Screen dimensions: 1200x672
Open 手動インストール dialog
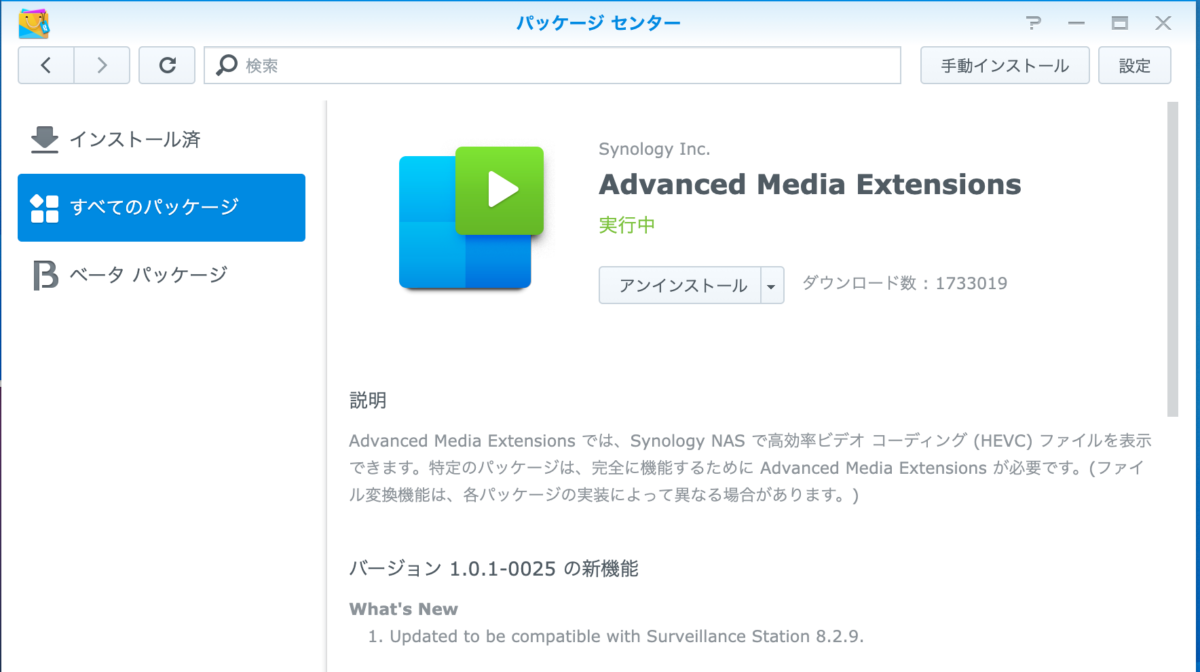pos(1005,65)
